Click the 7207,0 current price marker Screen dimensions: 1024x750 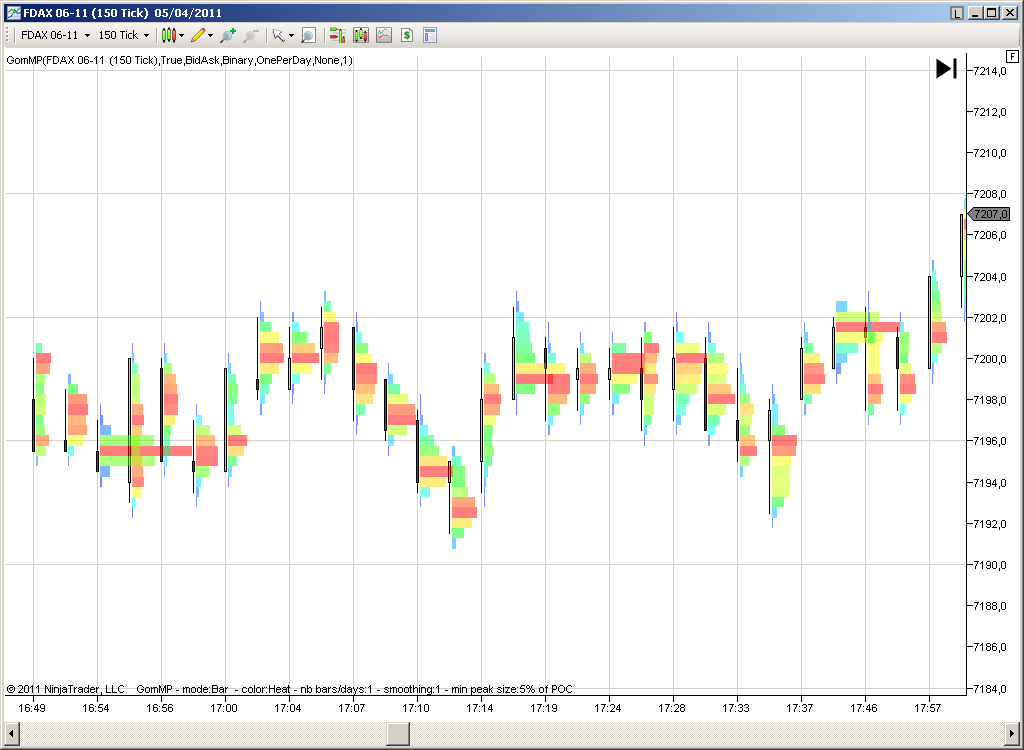point(988,214)
